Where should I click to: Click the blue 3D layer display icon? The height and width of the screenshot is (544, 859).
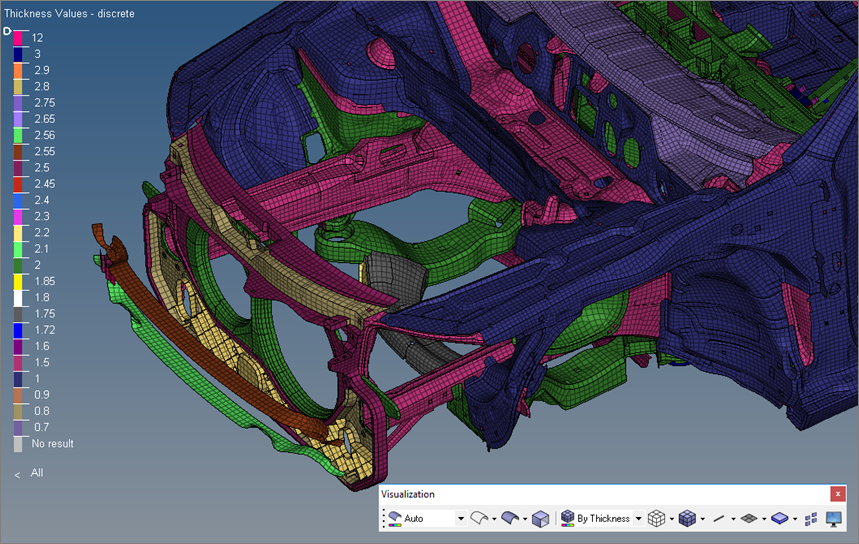(x=780, y=518)
